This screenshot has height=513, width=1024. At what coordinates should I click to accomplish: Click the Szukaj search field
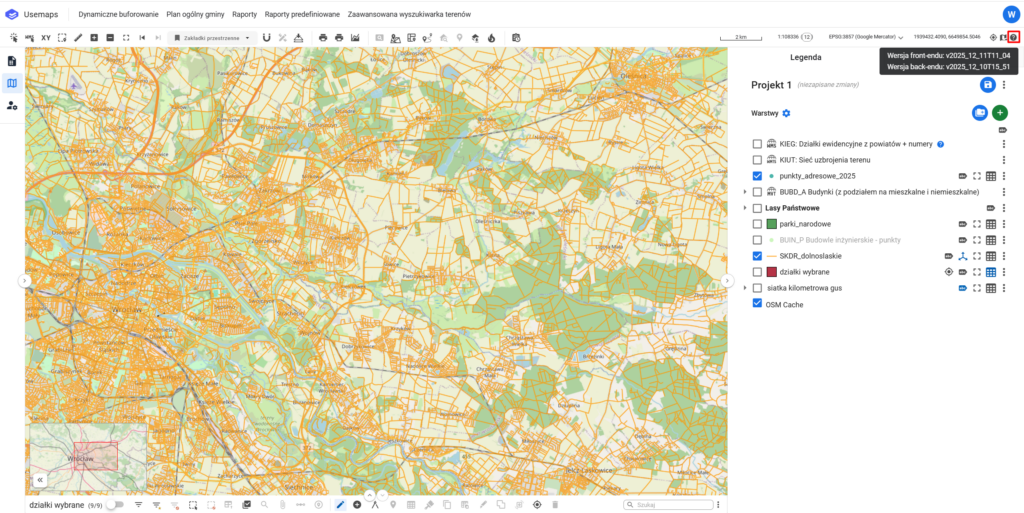[670, 505]
